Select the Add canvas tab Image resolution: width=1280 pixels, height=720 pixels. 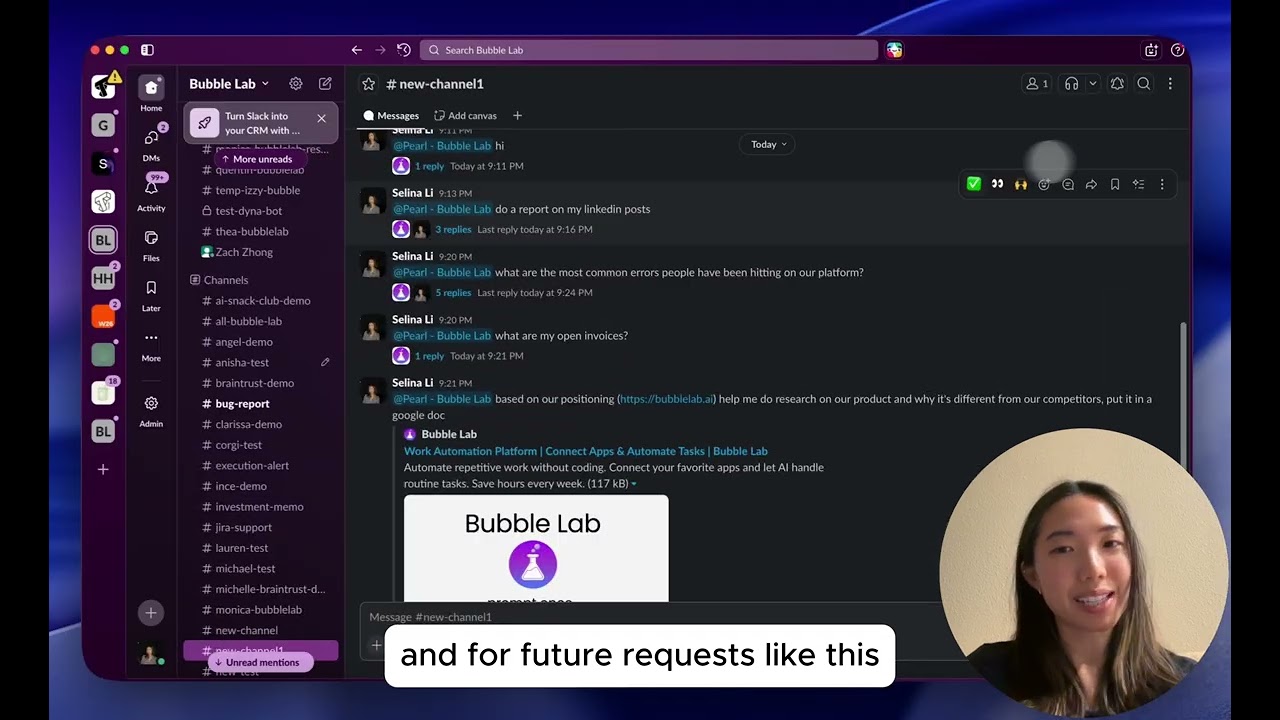pos(465,116)
